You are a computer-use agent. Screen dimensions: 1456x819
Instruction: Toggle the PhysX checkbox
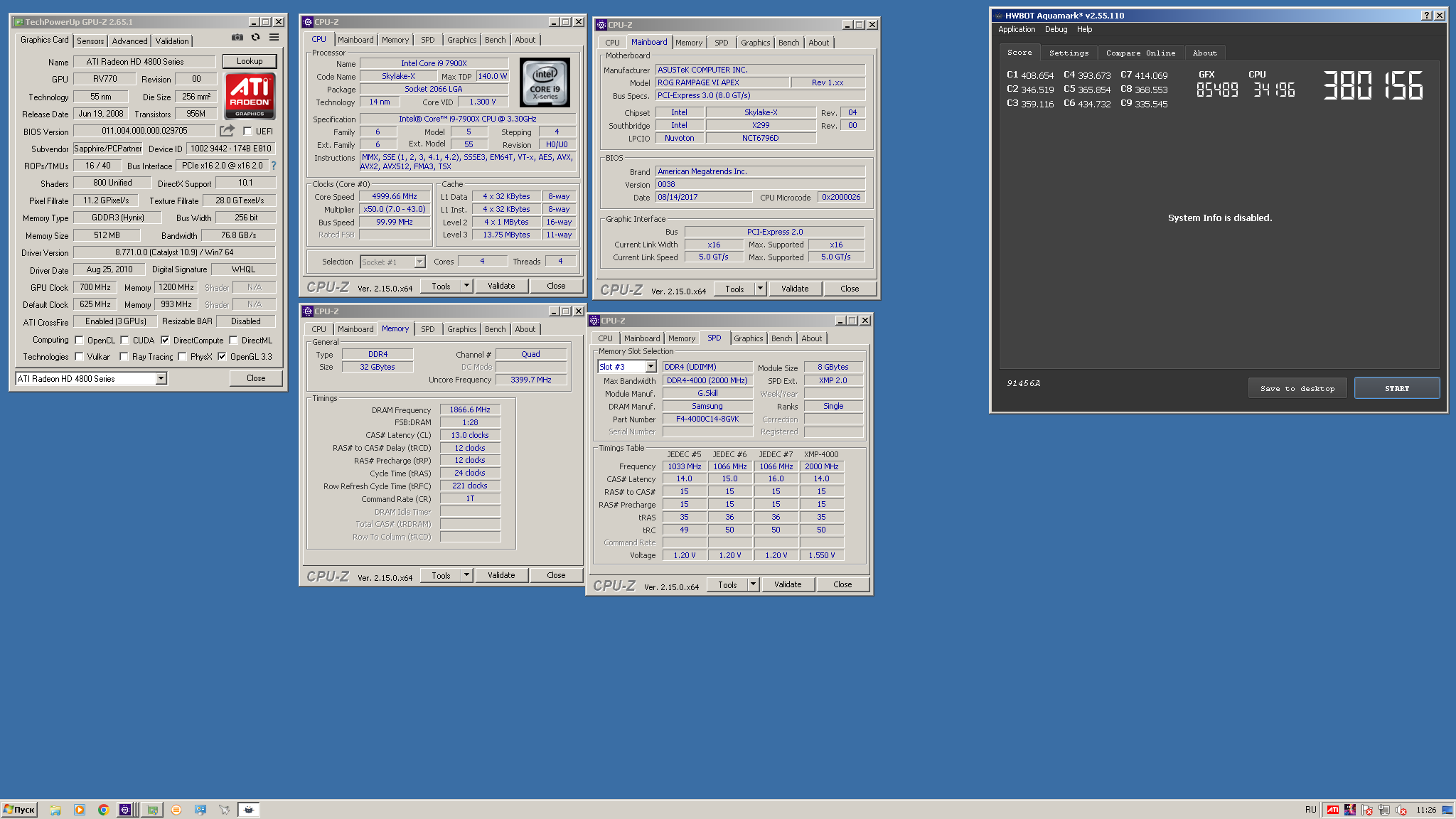coord(182,357)
